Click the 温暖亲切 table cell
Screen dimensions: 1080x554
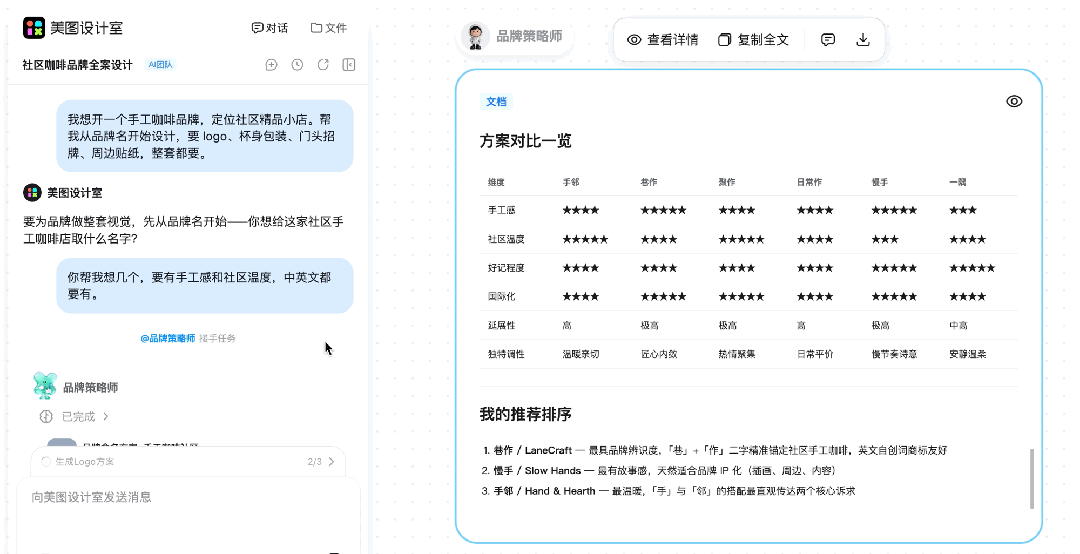(x=581, y=354)
